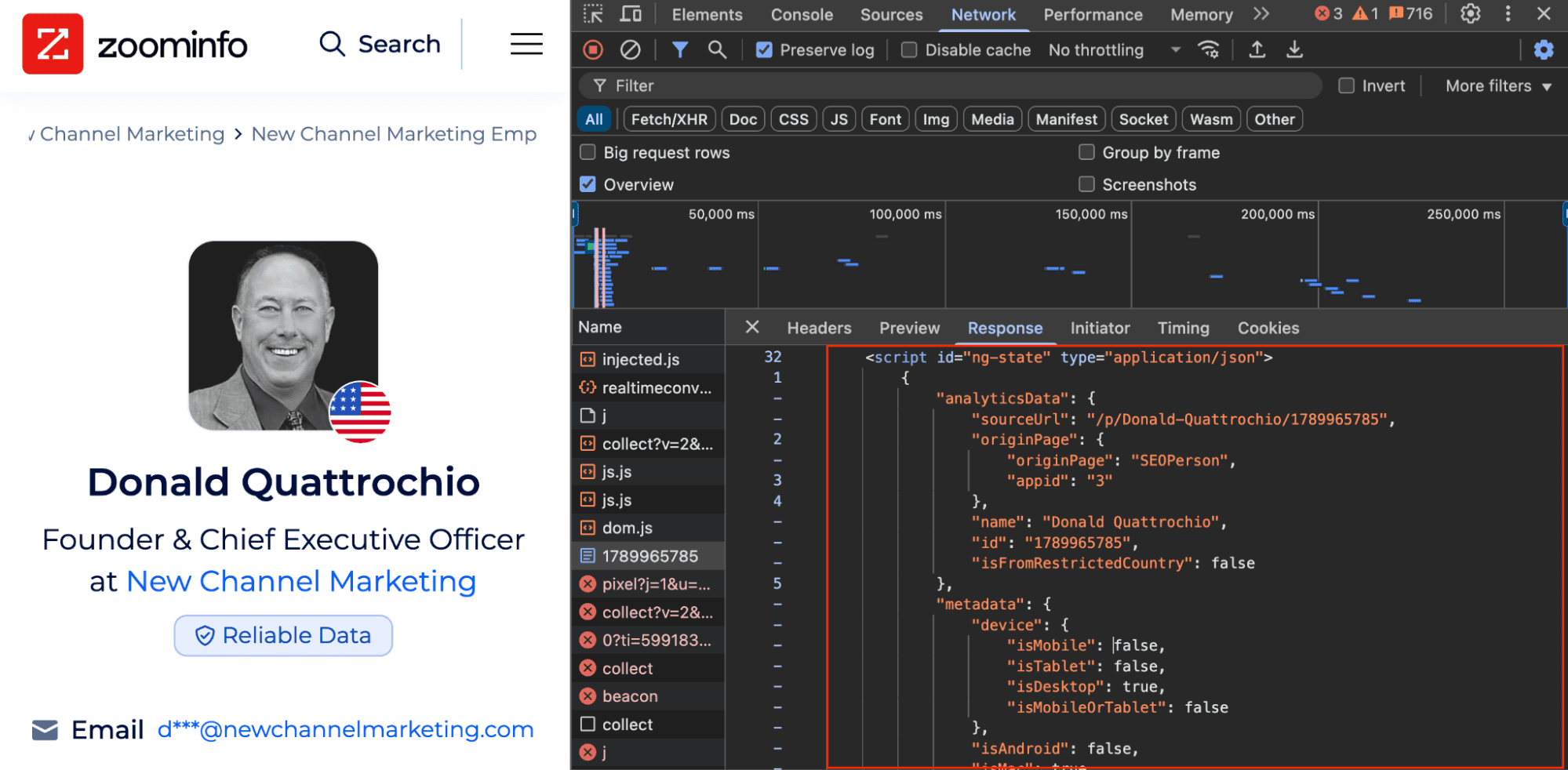Import HAR file upload icon
1568x770 pixels.
(1257, 50)
